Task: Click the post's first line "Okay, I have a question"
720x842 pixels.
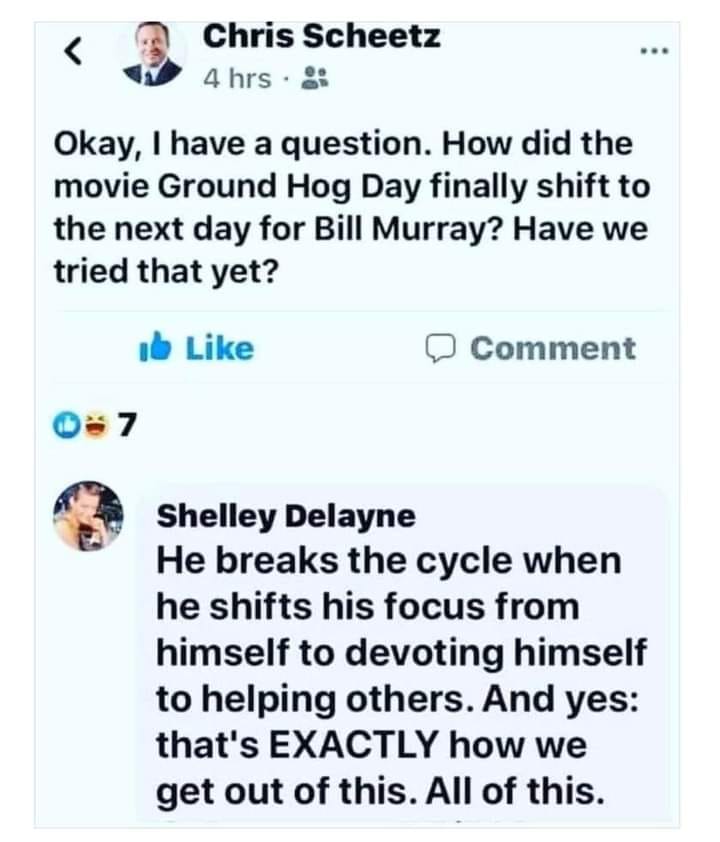Action: tap(243, 144)
